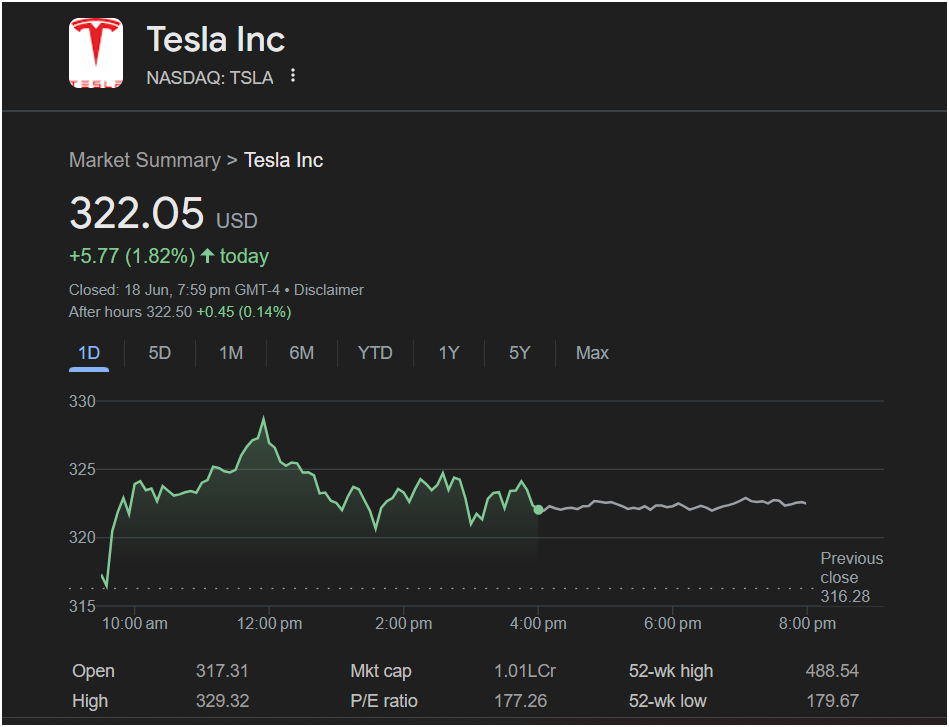This screenshot has height=727, width=949.
Task: Show the 6M time range chart
Action: coord(301,353)
